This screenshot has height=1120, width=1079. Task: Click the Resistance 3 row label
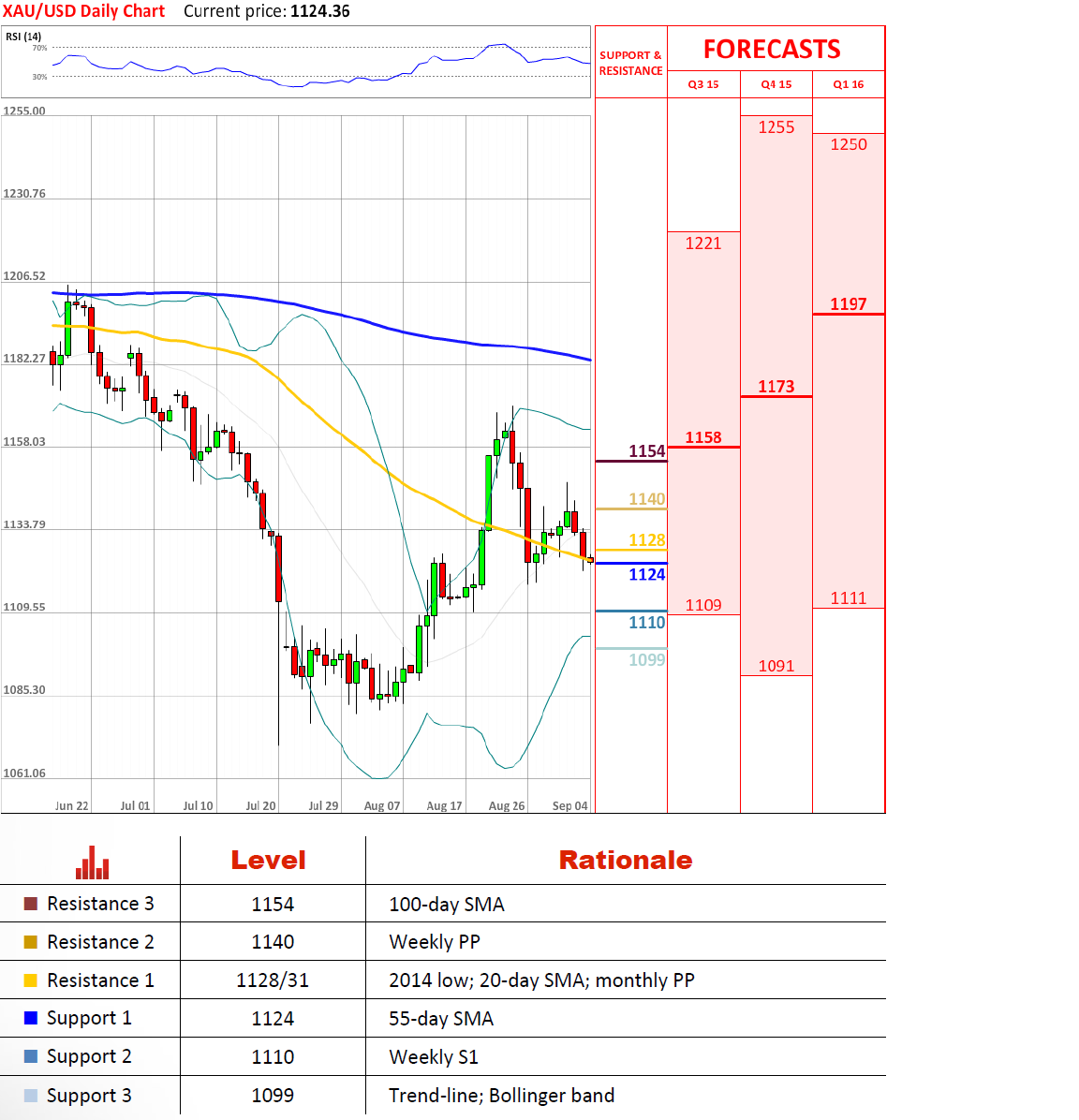tap(101, 904)
